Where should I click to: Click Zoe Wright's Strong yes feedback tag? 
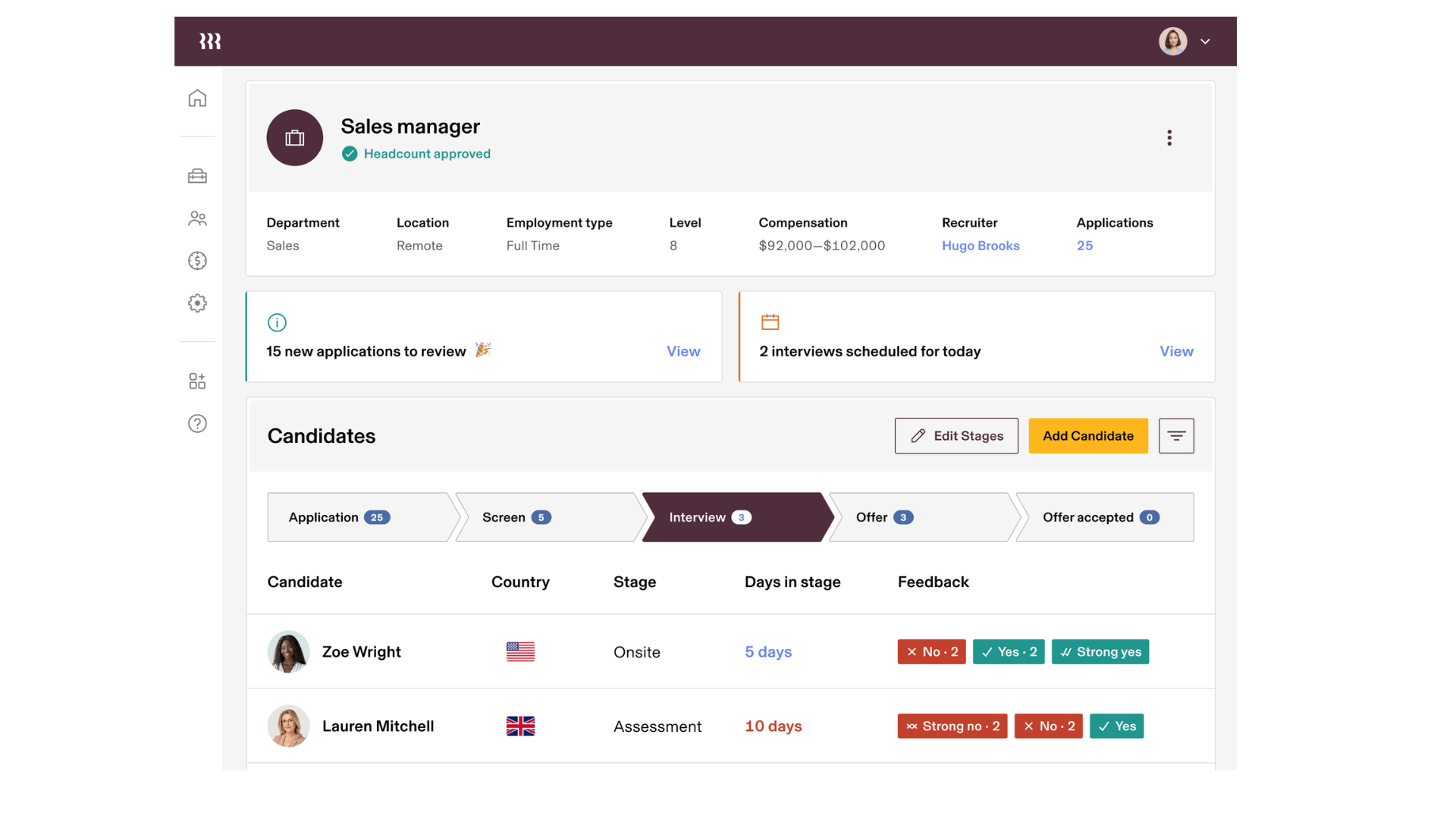1100,652
